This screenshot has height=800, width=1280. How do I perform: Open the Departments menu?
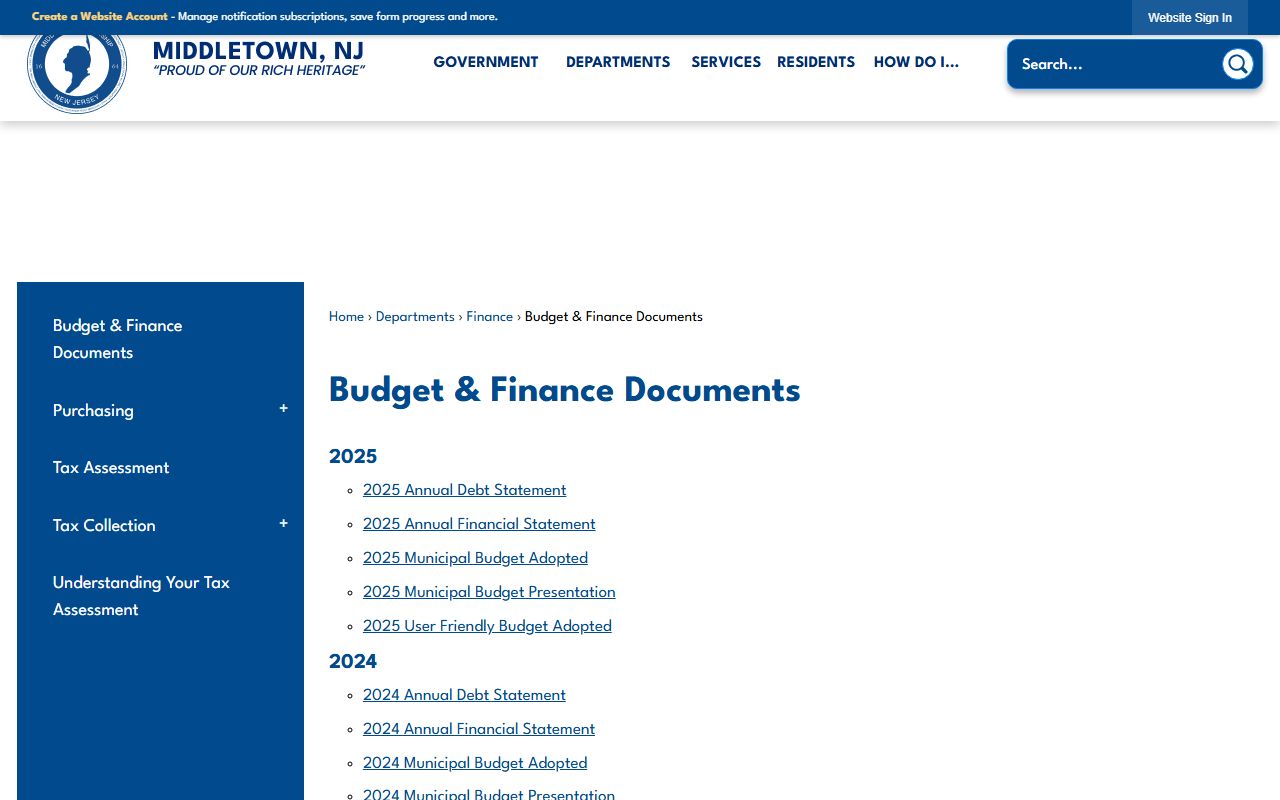(618, 62)
